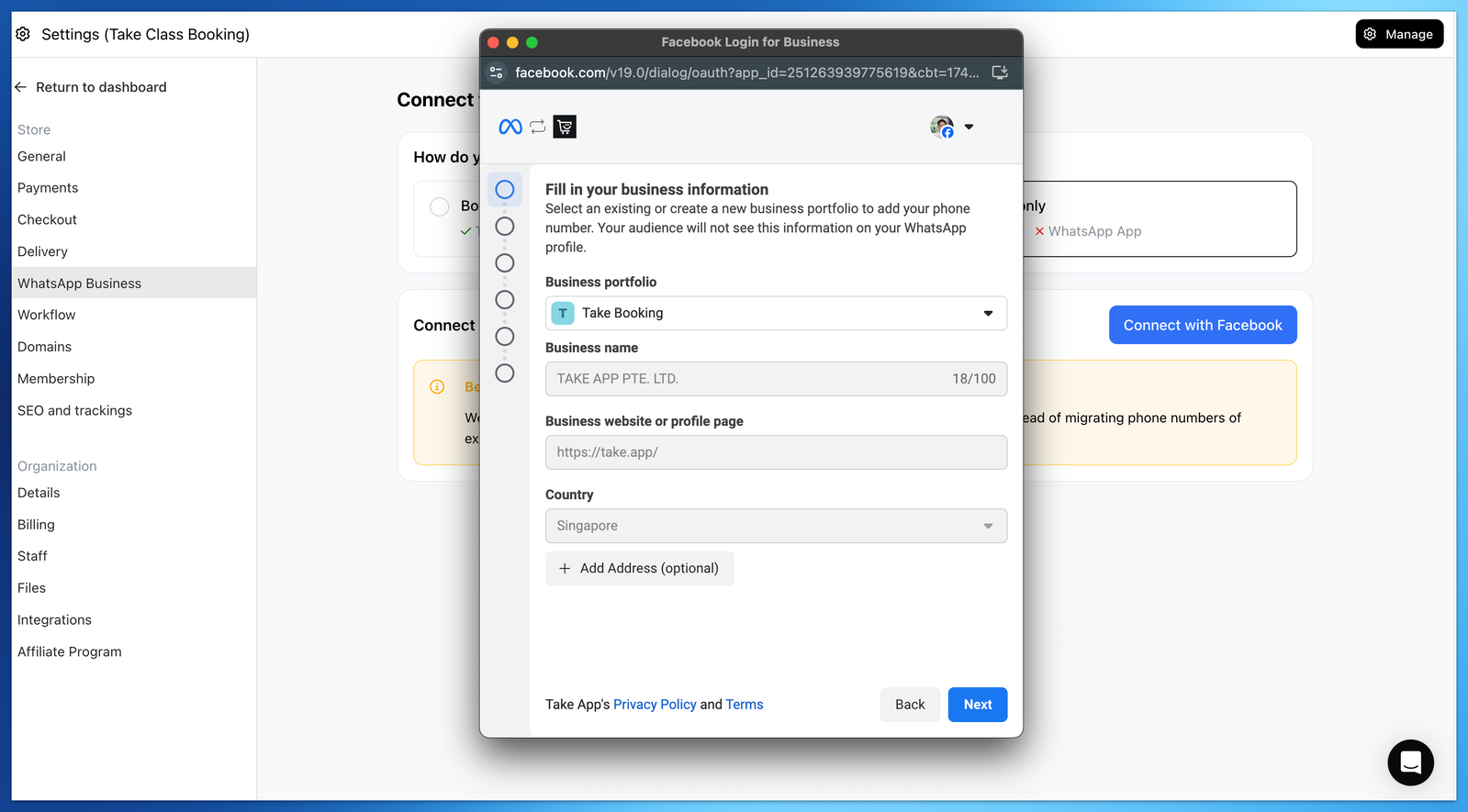Go to Checkout settings

click(134, 219)
